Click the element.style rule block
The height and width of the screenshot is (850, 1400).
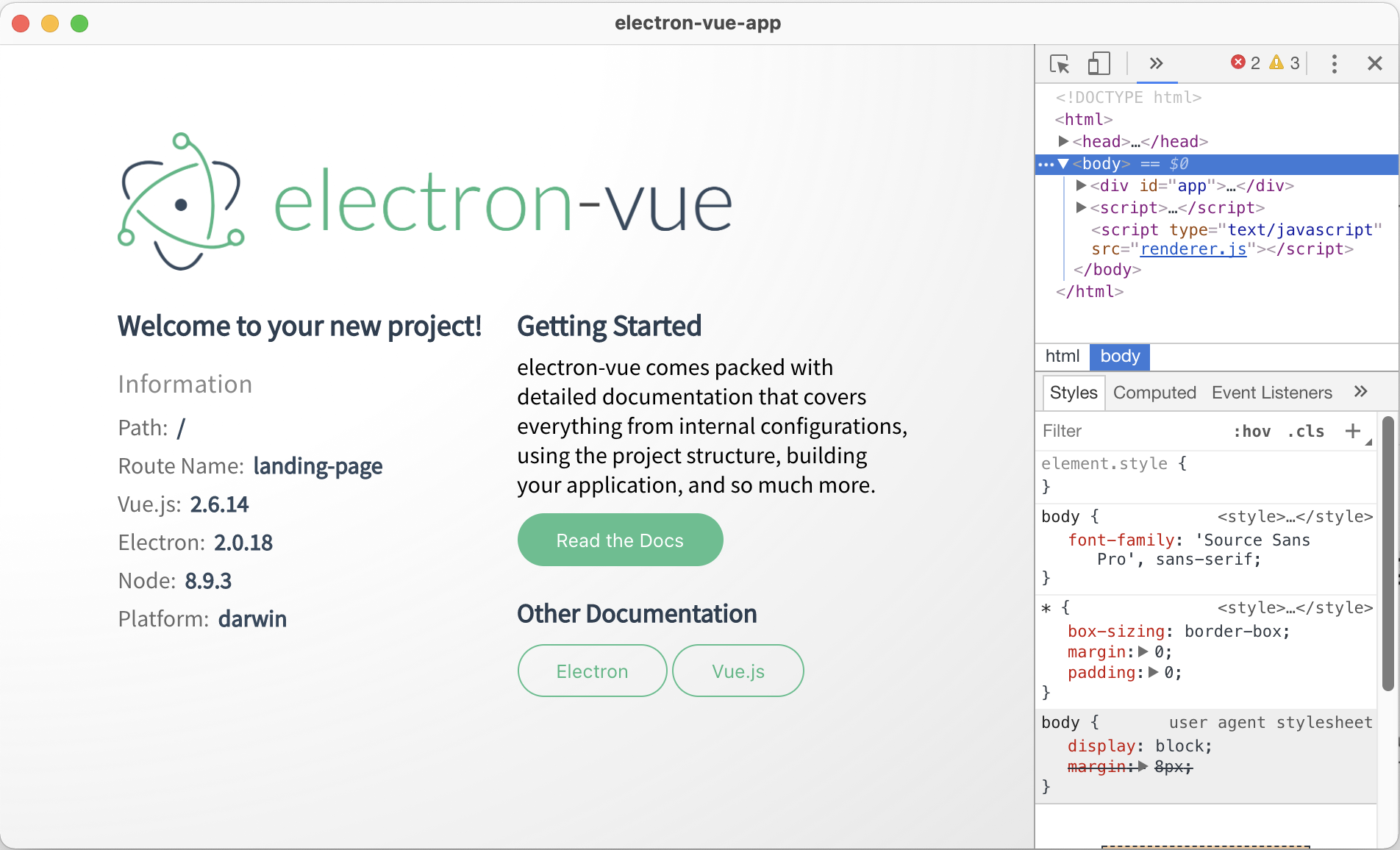[x=1206, y=475]
